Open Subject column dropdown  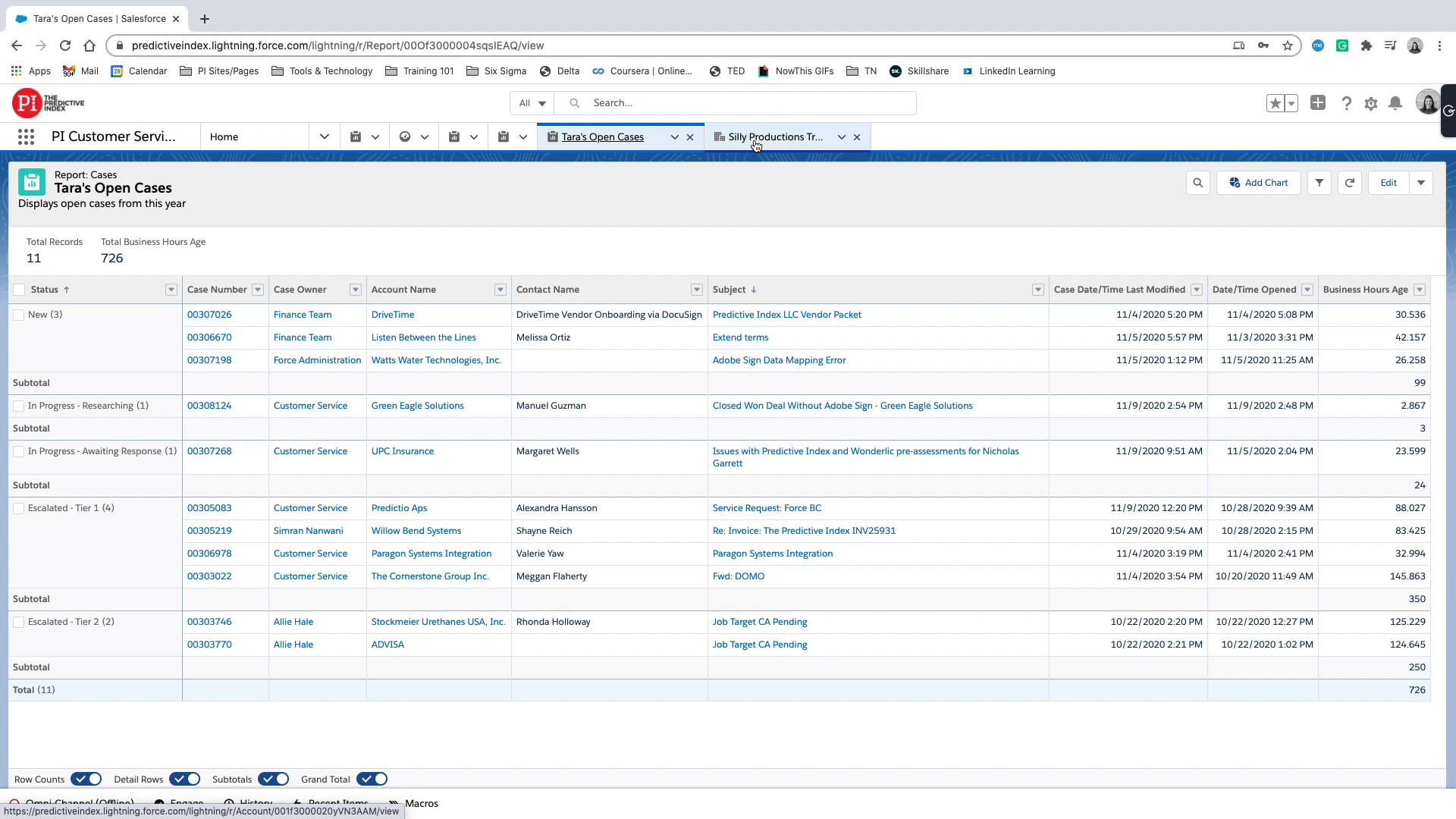(x=1038, y=290)
